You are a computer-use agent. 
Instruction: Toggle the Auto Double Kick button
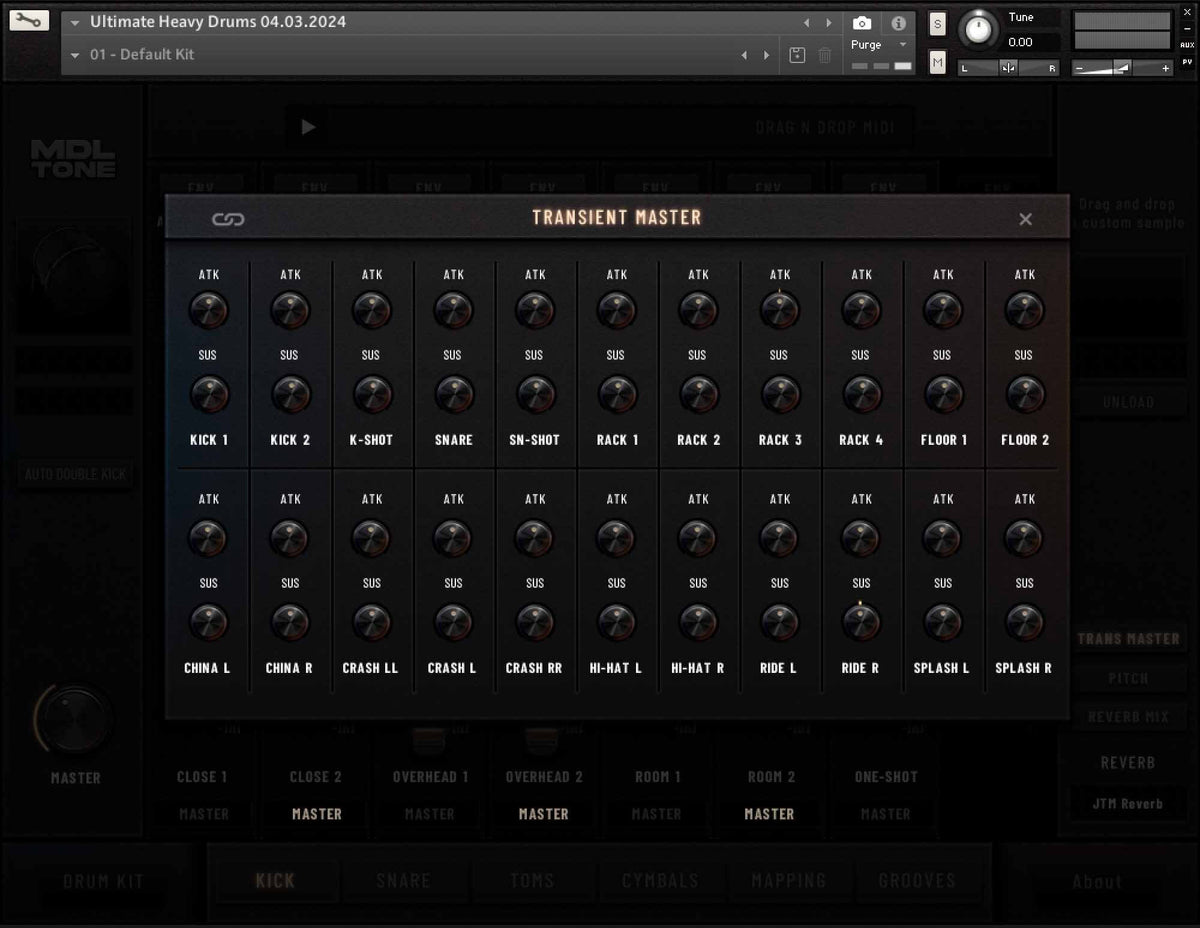pyautogui.click(x=76, y=474)
